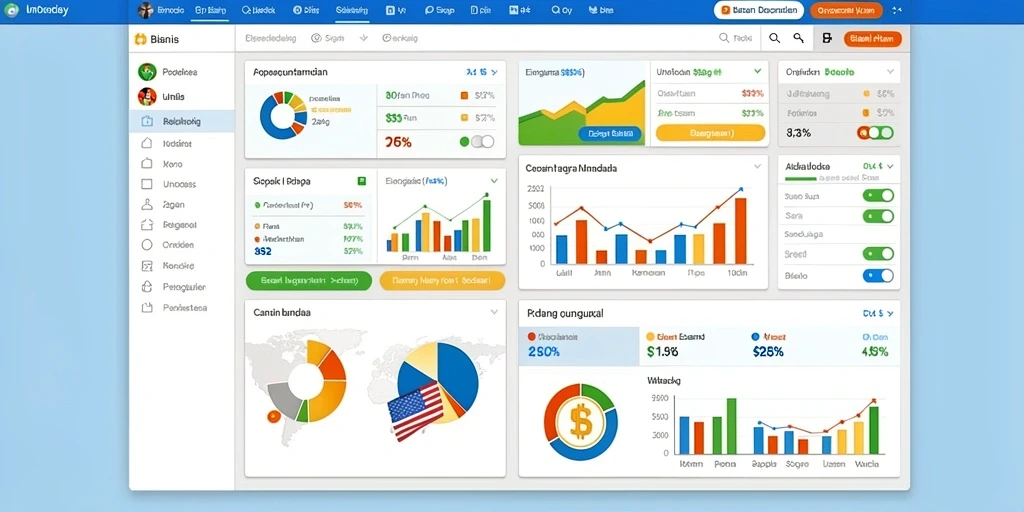1024x512 pixels.
Task: Expand the Cantin bindaa panel chevron
Action: click(494, 313)
